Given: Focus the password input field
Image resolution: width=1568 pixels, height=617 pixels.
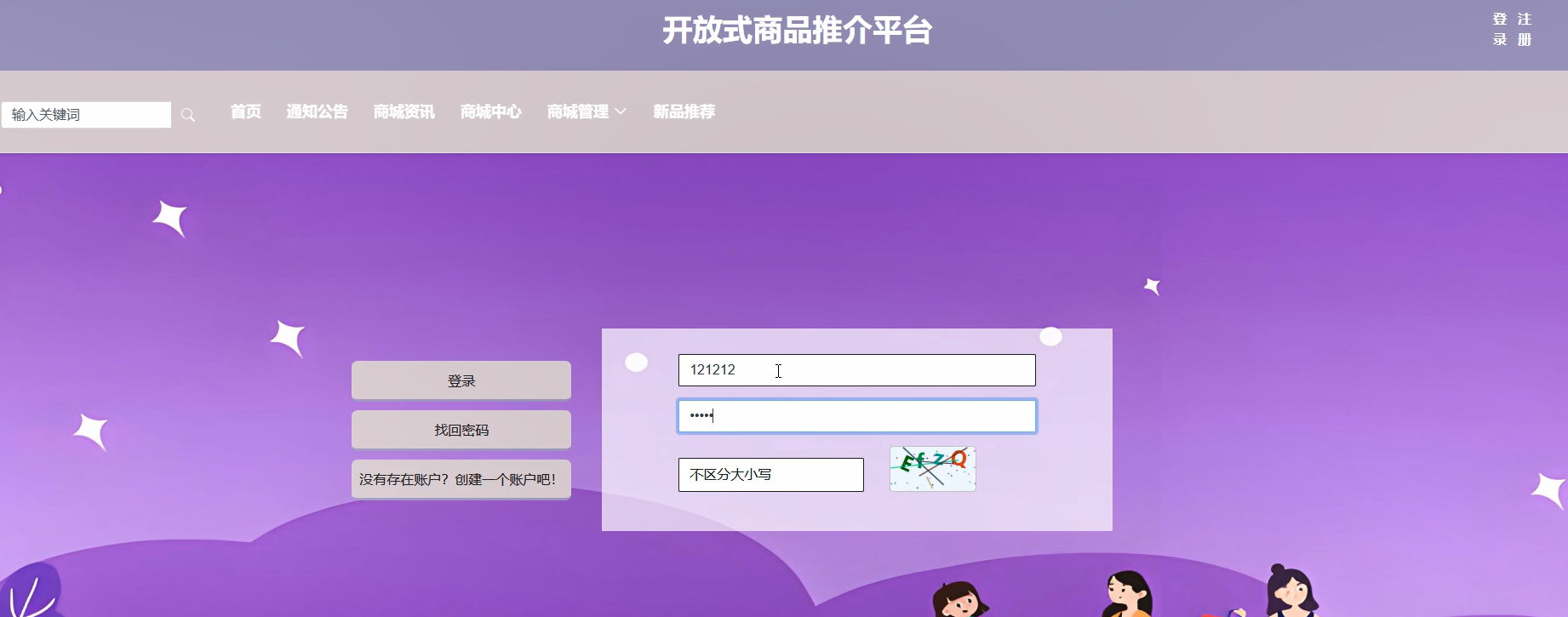Looking at the screenshot, I should [857, 416].
